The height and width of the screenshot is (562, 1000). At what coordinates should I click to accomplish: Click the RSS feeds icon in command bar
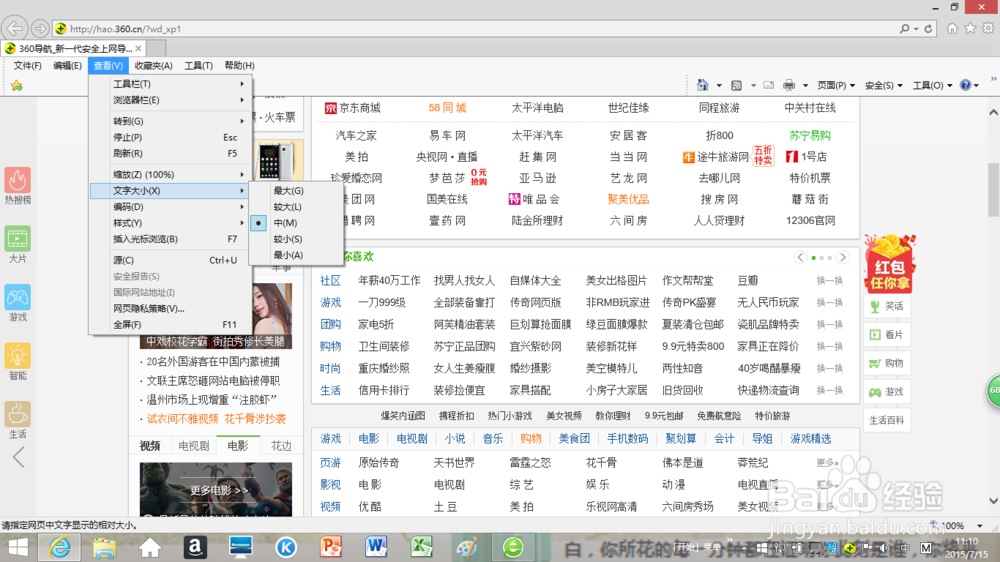737,85
